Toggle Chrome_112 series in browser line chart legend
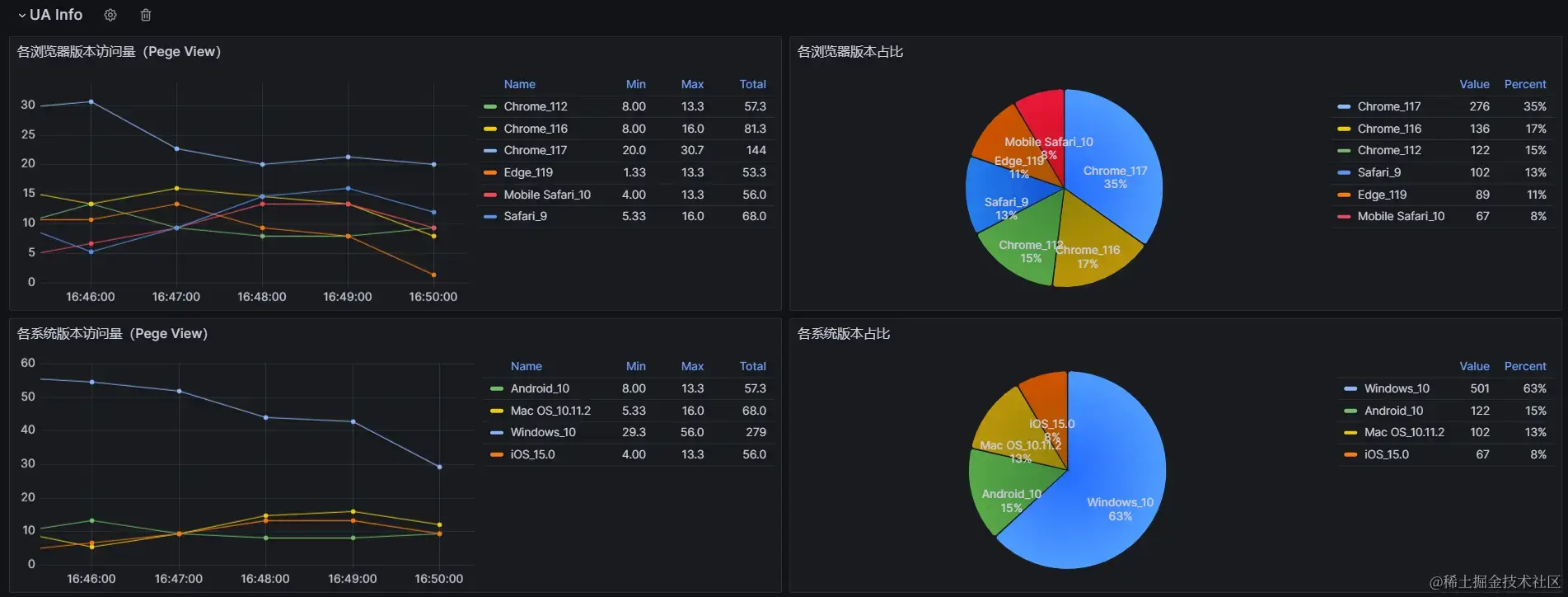 (x=535, y=106)
